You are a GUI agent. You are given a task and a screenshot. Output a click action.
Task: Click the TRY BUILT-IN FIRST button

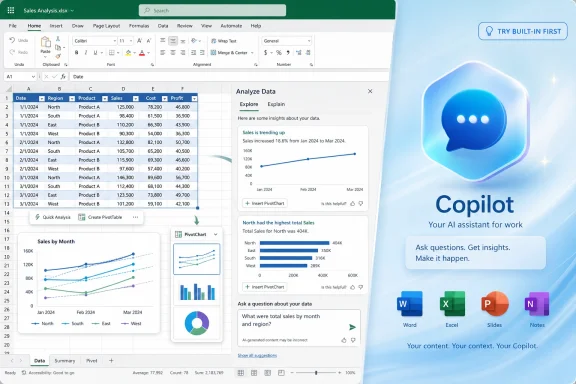[523, 31]
